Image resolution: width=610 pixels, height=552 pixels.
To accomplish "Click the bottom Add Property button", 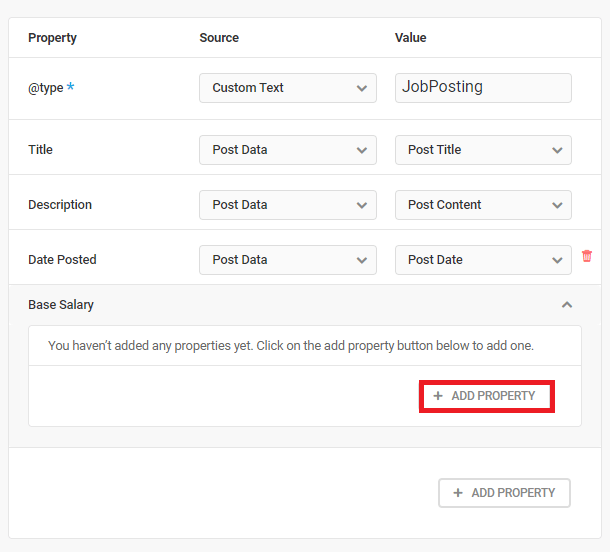I will [504, 493].
